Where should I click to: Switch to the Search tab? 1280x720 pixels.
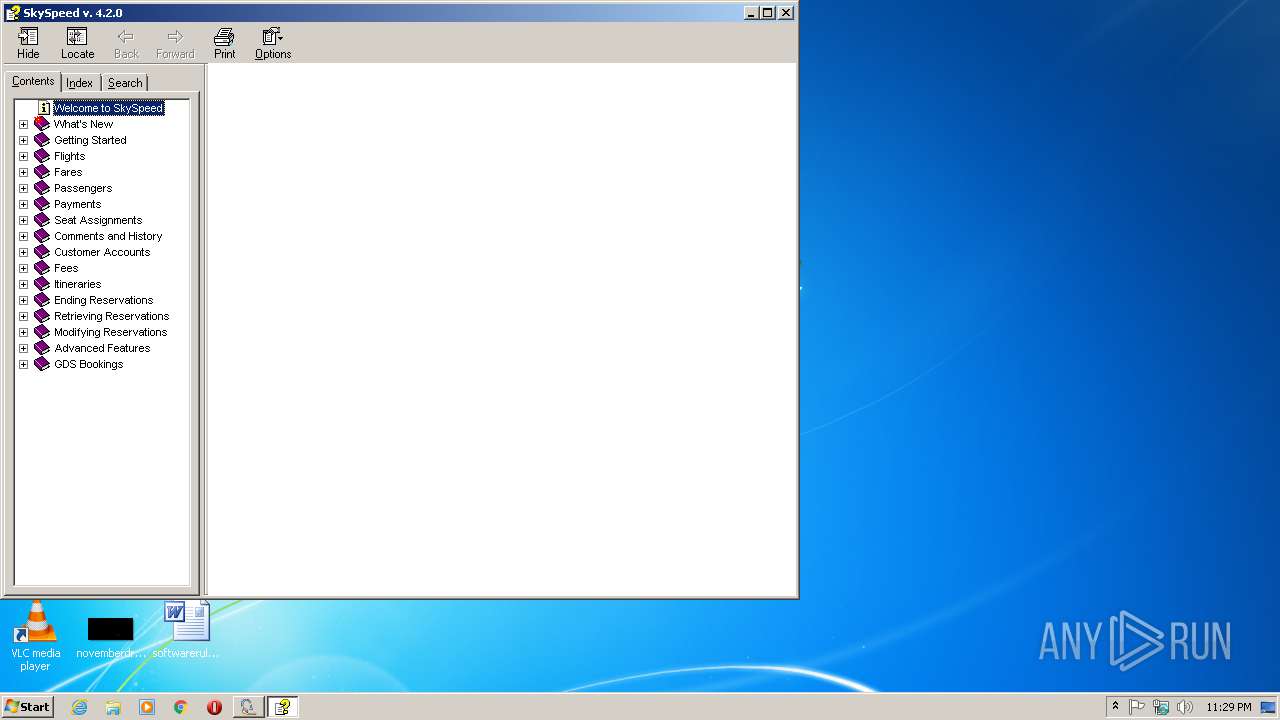[x=125, y=83]
